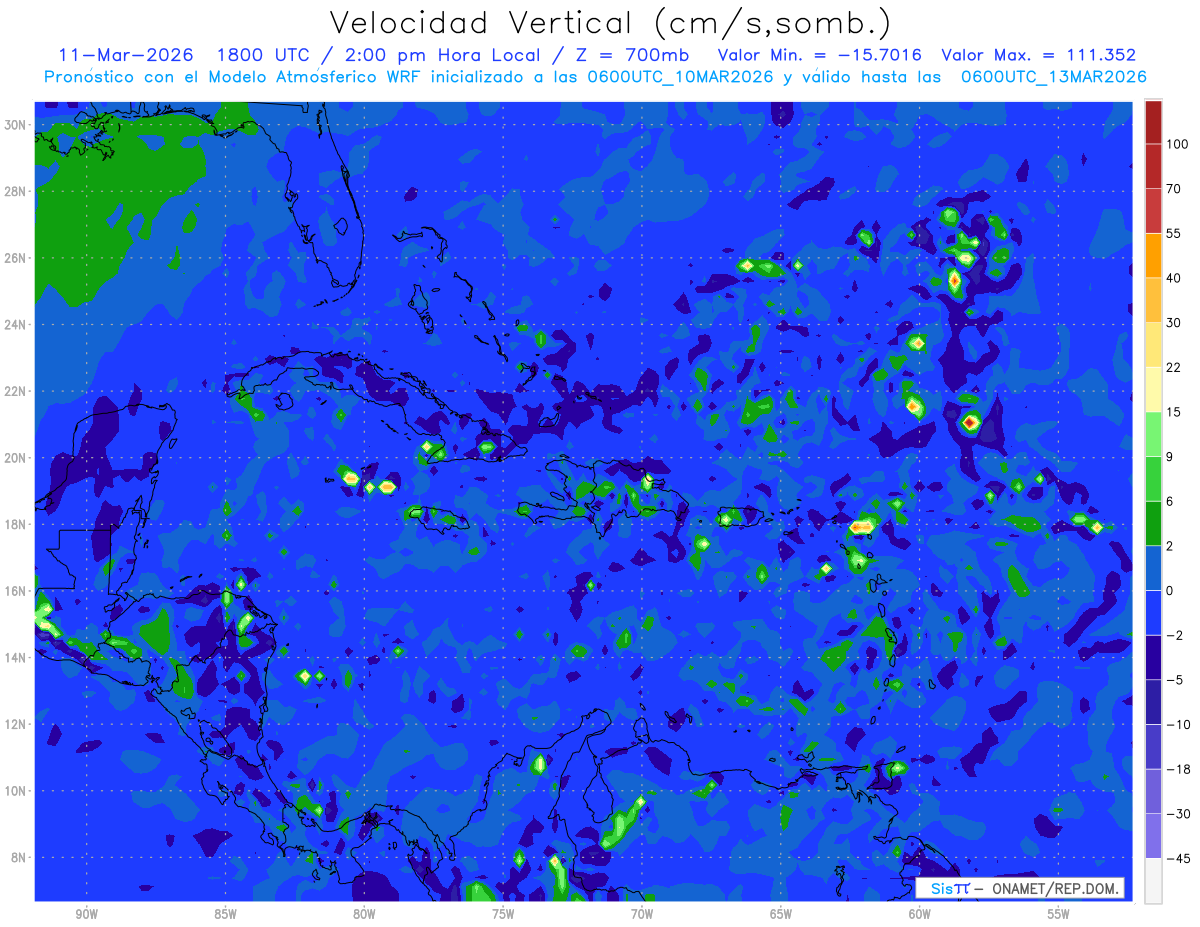Viewport: 1200px width, 927px height.
Task: Click the date '11-Mar-2026' in header
Action: [x=124, y=55]
